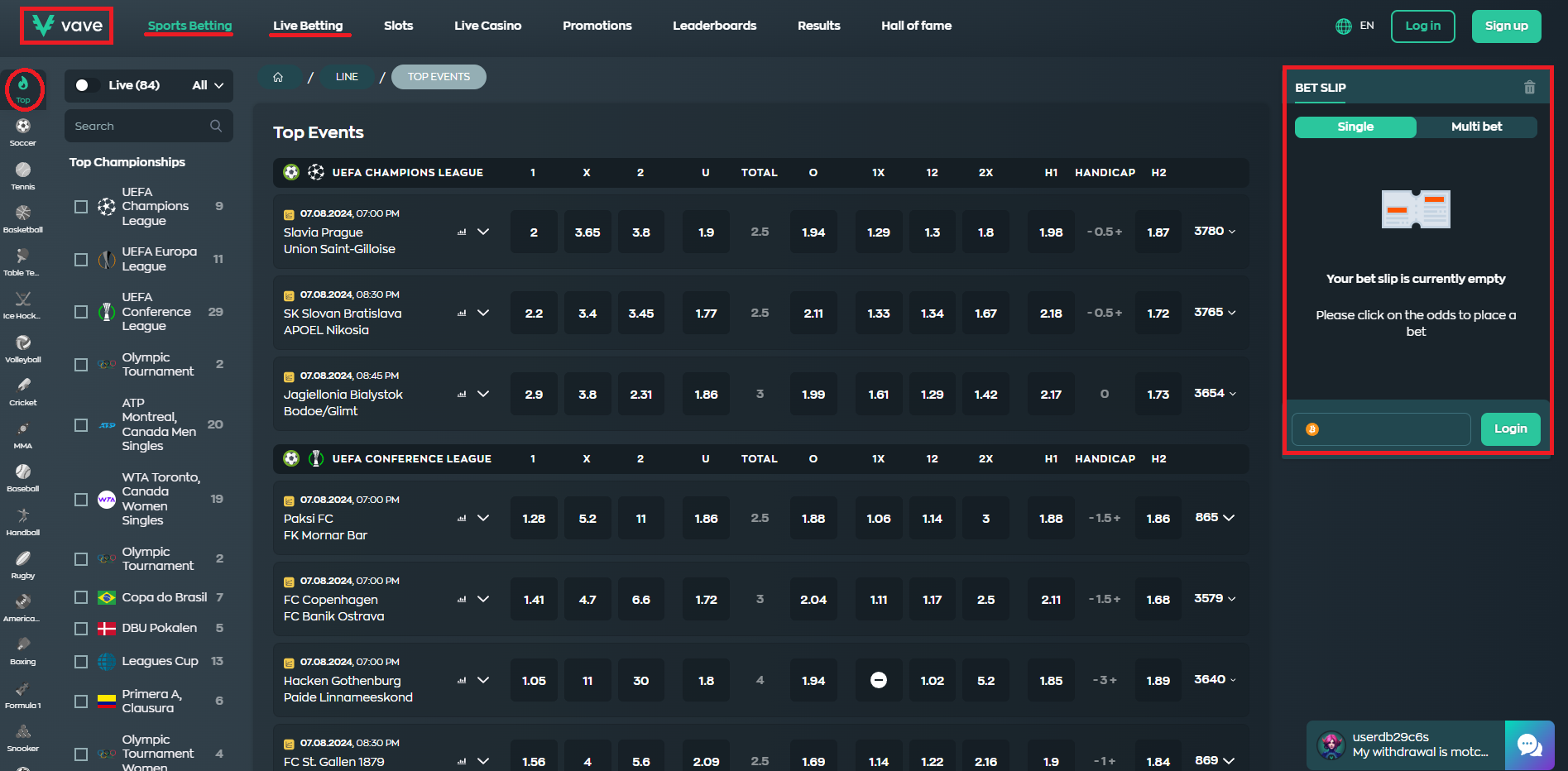Viewport: 1568px width, 771px height.
Task: Open the Promotions page
Action: [x=597, y=26]
